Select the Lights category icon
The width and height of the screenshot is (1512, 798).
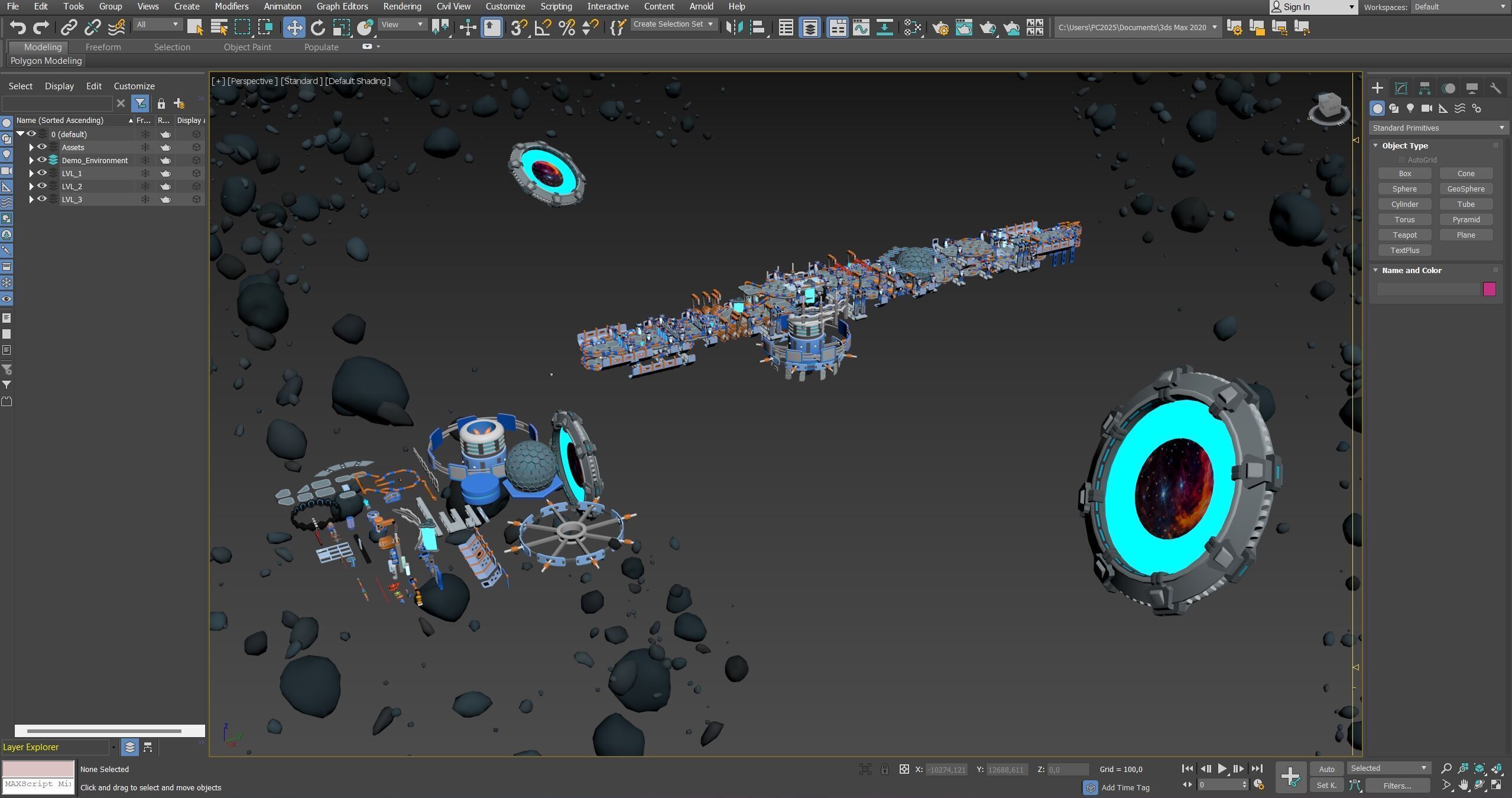[x=1410, y=108]
